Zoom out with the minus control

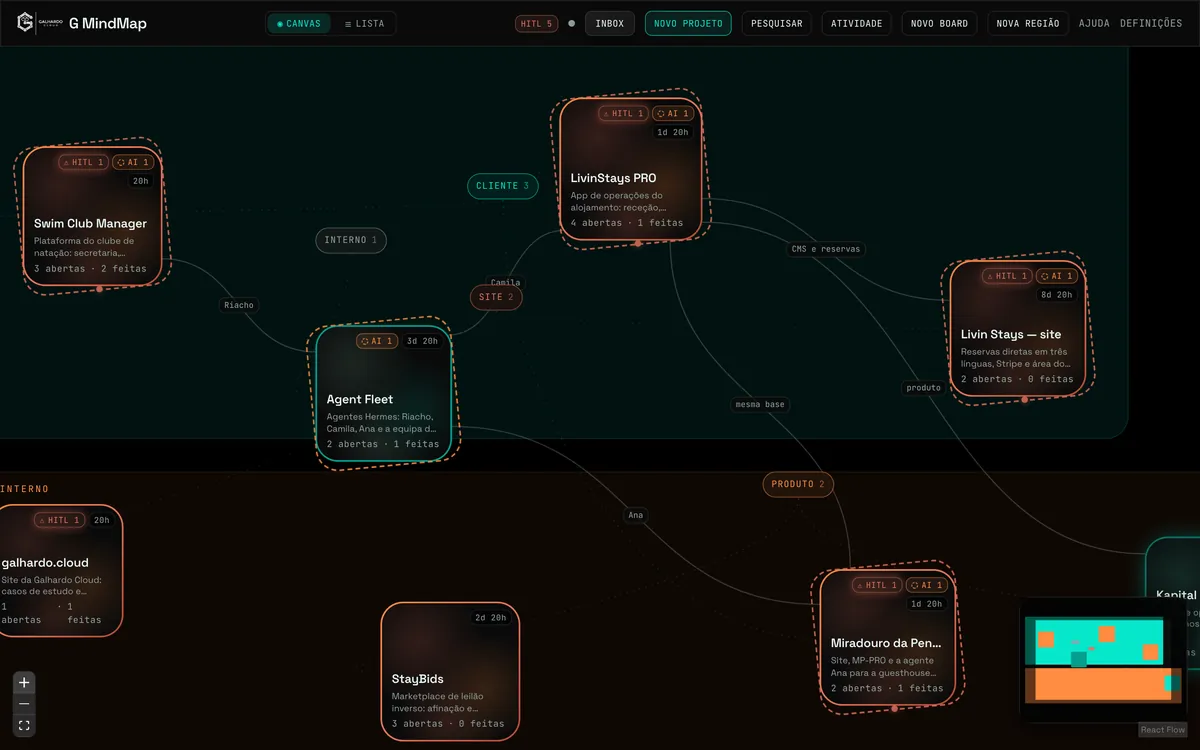[25, 704]
